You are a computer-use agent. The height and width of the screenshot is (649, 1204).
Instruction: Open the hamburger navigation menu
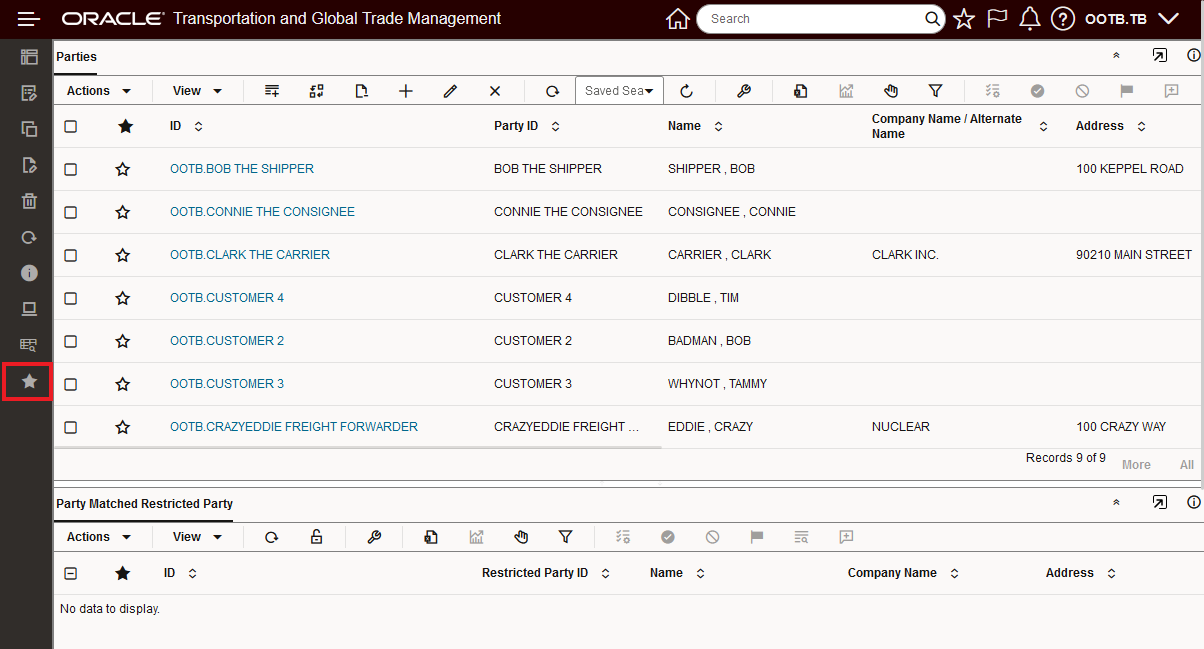(29, 18)
